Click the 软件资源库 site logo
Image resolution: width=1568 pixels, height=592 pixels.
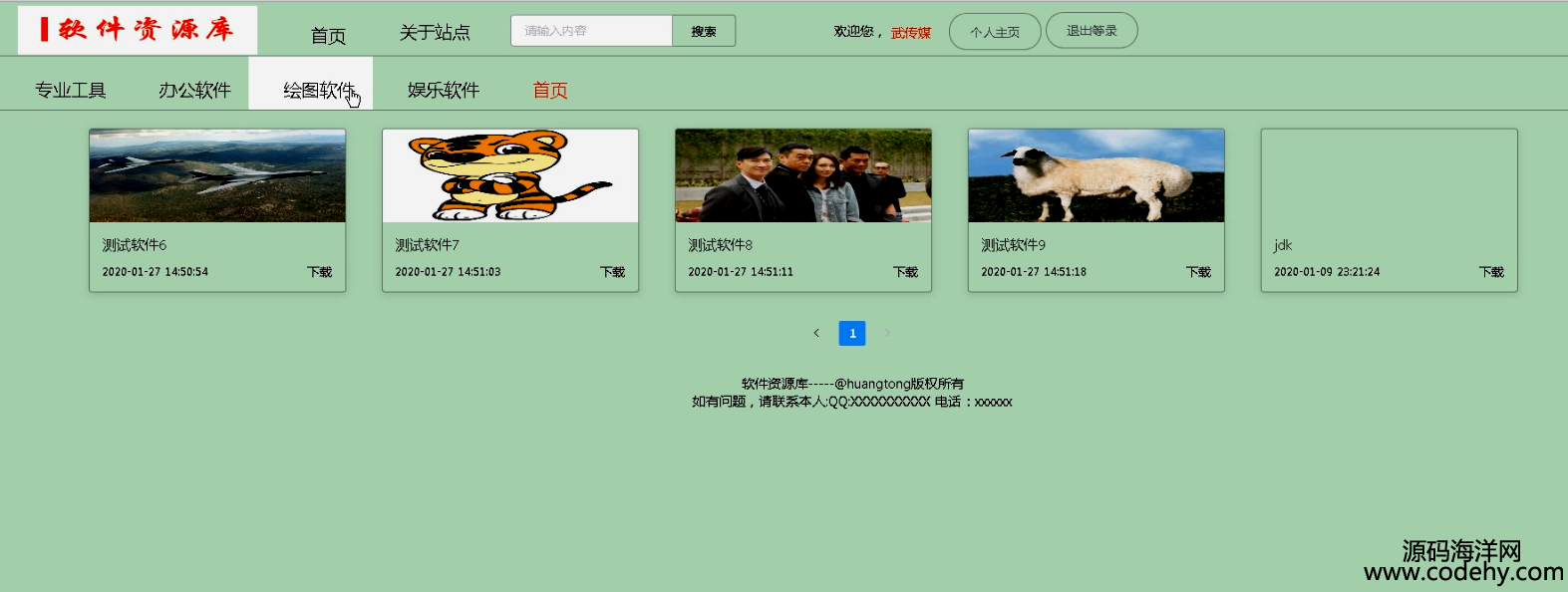pos(138,30)
